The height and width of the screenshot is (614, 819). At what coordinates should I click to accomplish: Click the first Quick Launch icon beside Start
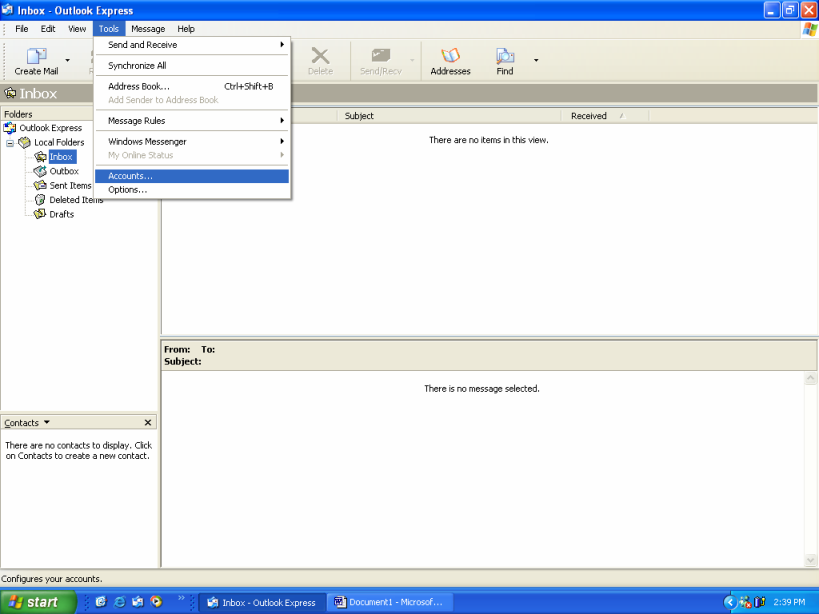101,602
